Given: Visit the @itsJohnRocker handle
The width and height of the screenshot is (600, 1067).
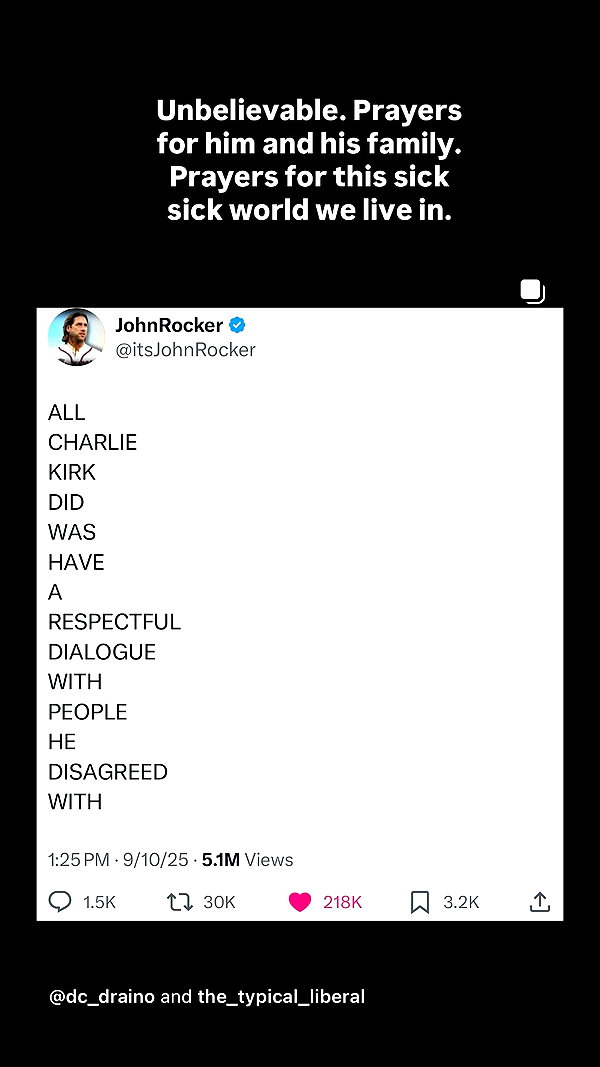Looking at the screenshot, I should tap(186, 350).
